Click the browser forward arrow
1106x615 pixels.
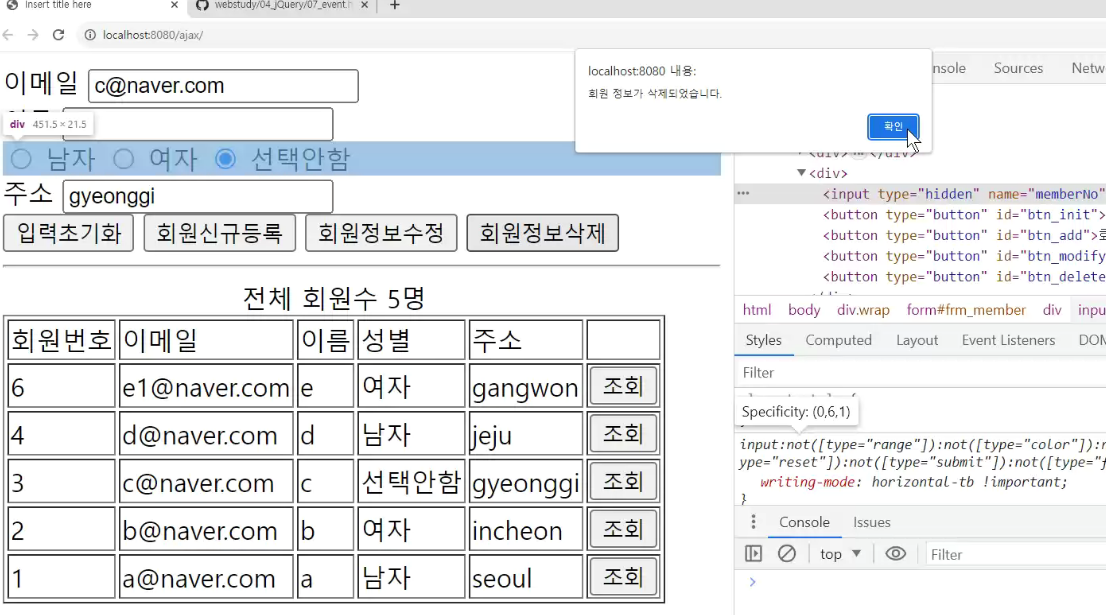[x=33, y=35]
